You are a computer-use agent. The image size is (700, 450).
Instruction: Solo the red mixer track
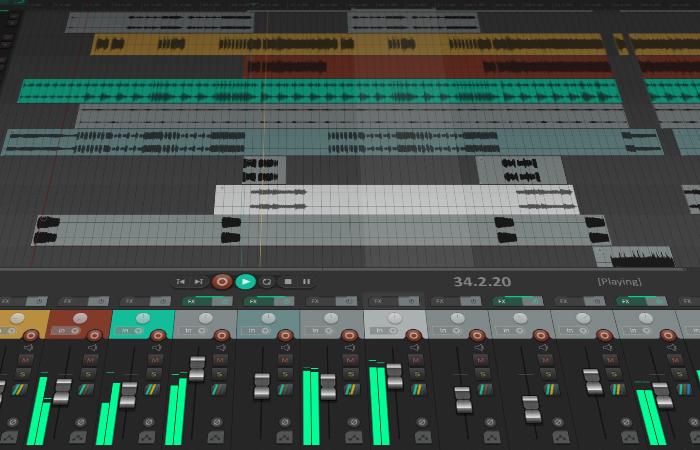(x=89, y=373)
